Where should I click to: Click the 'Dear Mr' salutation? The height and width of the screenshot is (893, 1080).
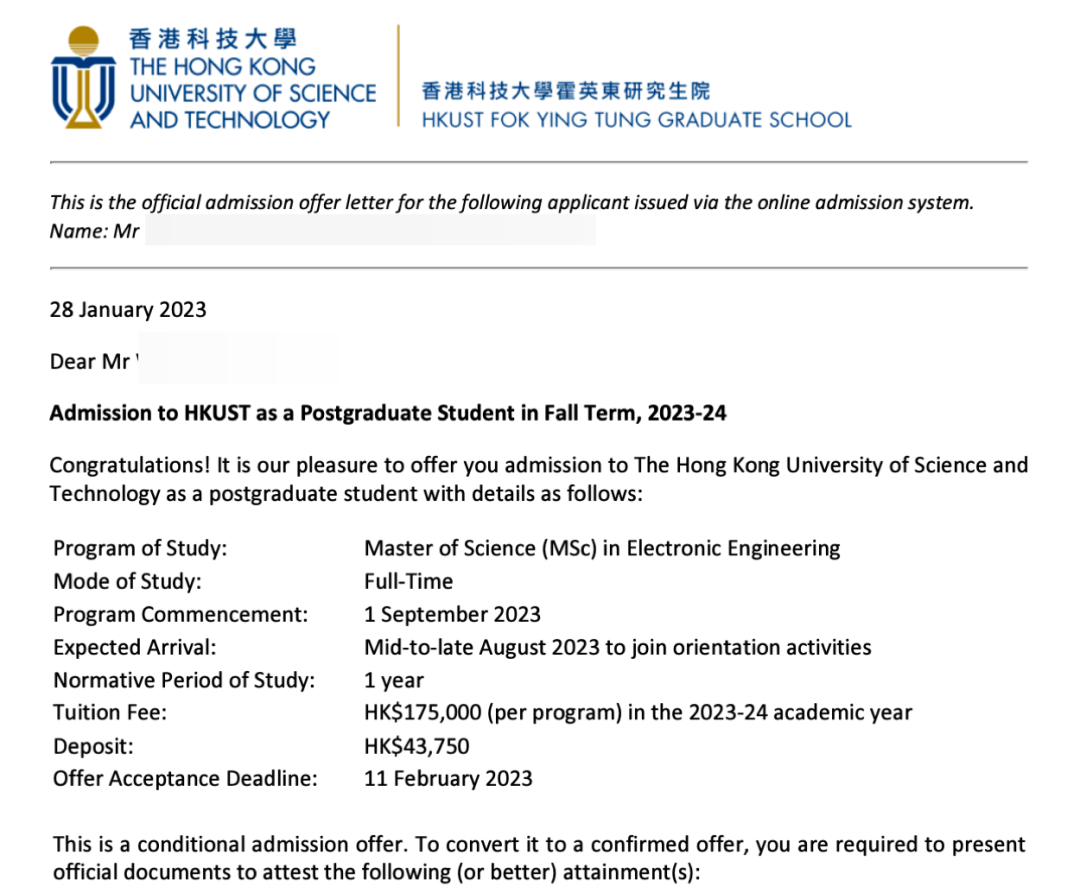[x=90, y=361]
